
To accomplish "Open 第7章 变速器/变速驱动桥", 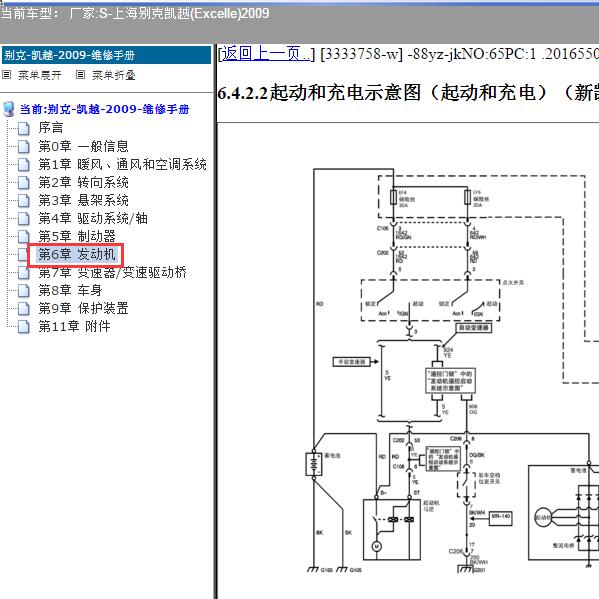I will tap(112, 272).
